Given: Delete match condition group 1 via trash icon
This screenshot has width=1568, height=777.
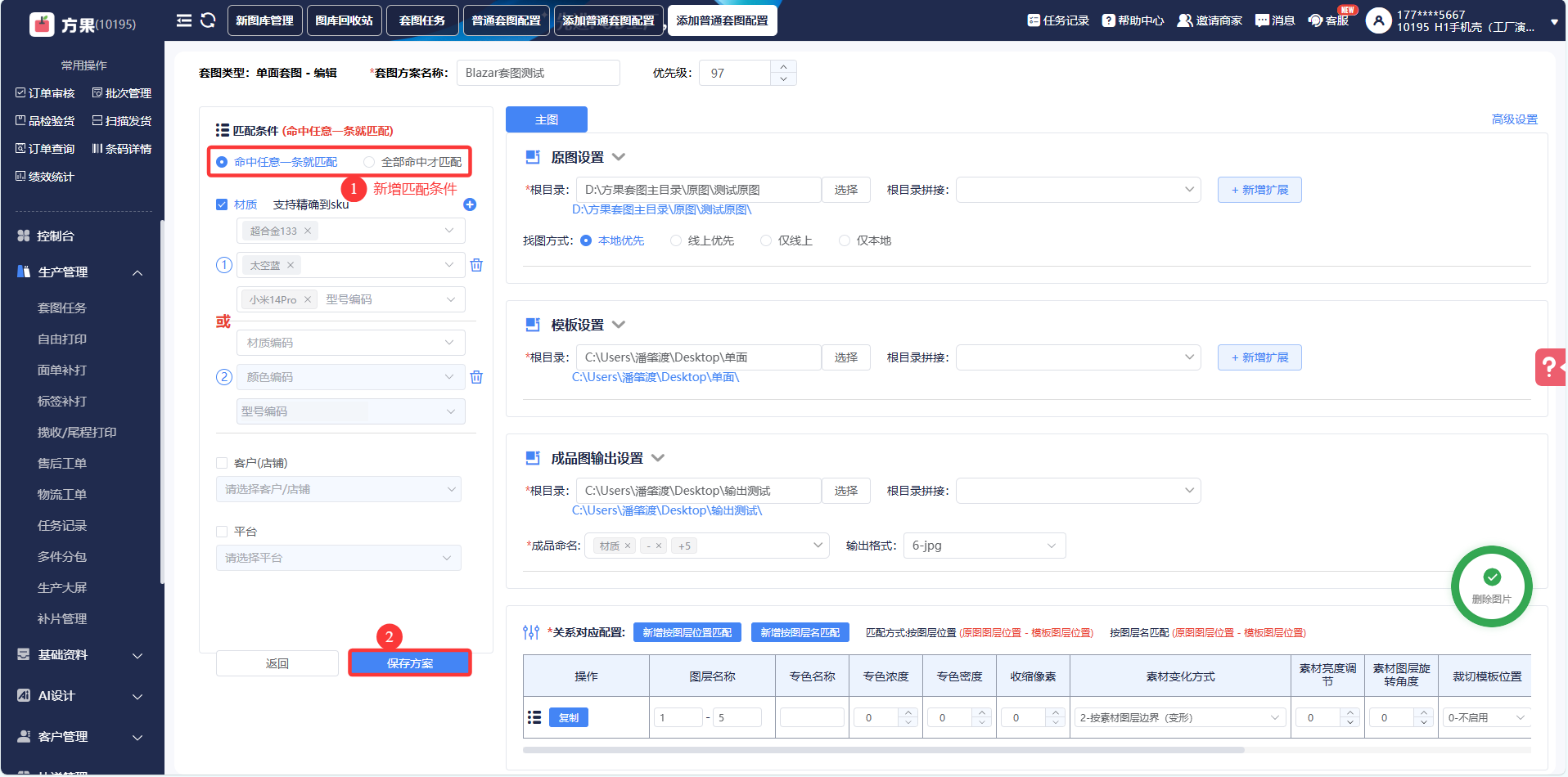Looking at the screenshot, I should pyautogui.click(x=476, y=265).
